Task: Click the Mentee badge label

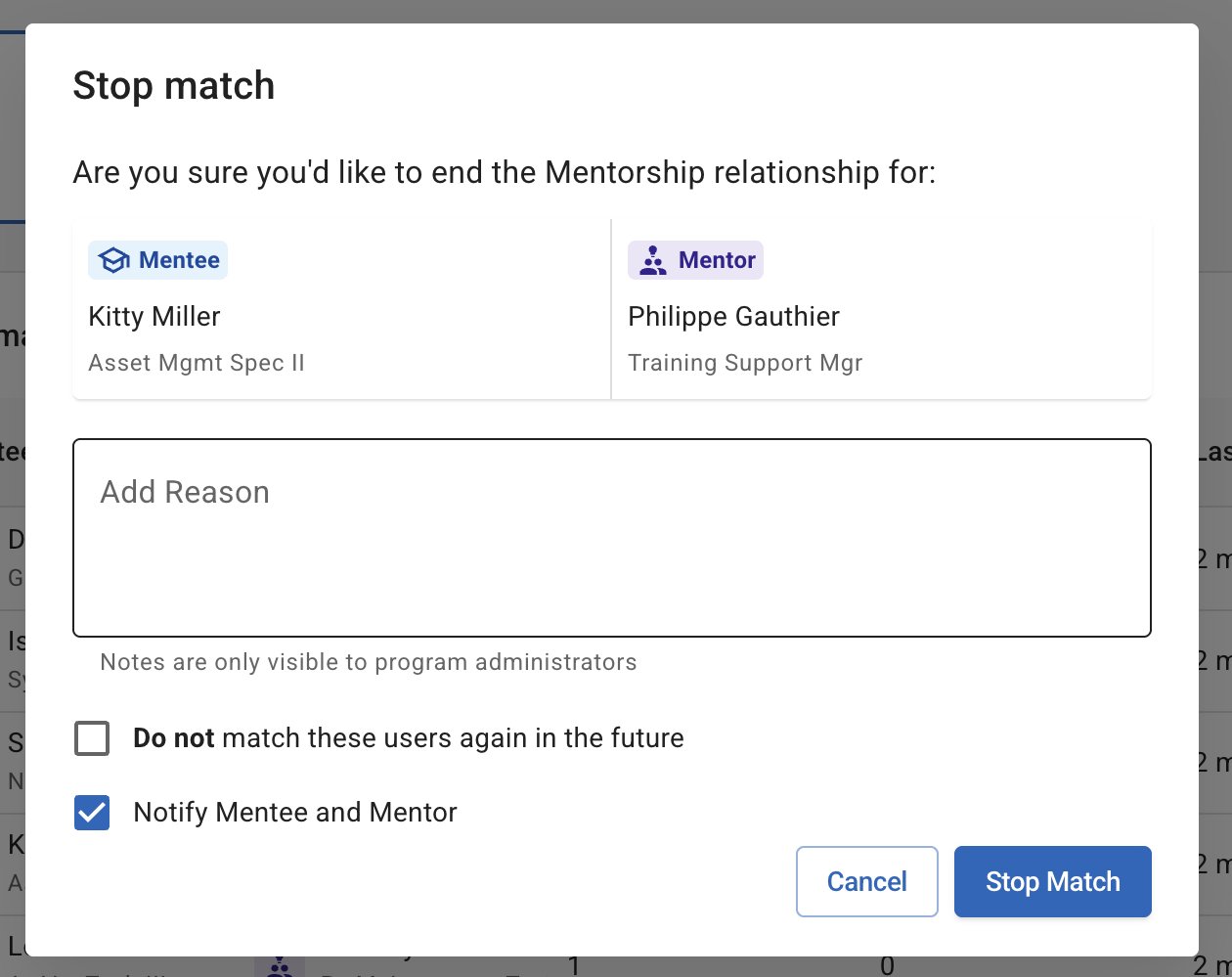Action: click(179, 260)
